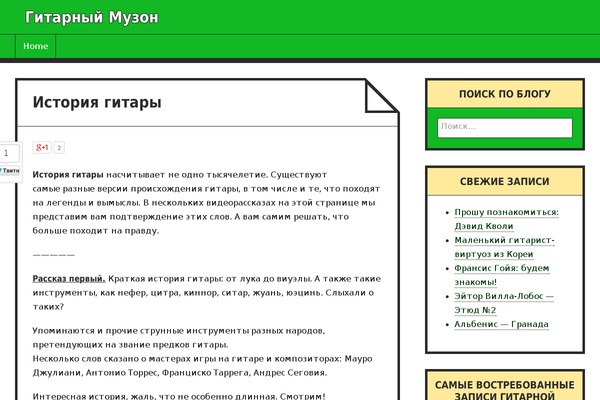Click the underlined Рассказ первый text
The image size is (600, 400).
pos(68,279)
